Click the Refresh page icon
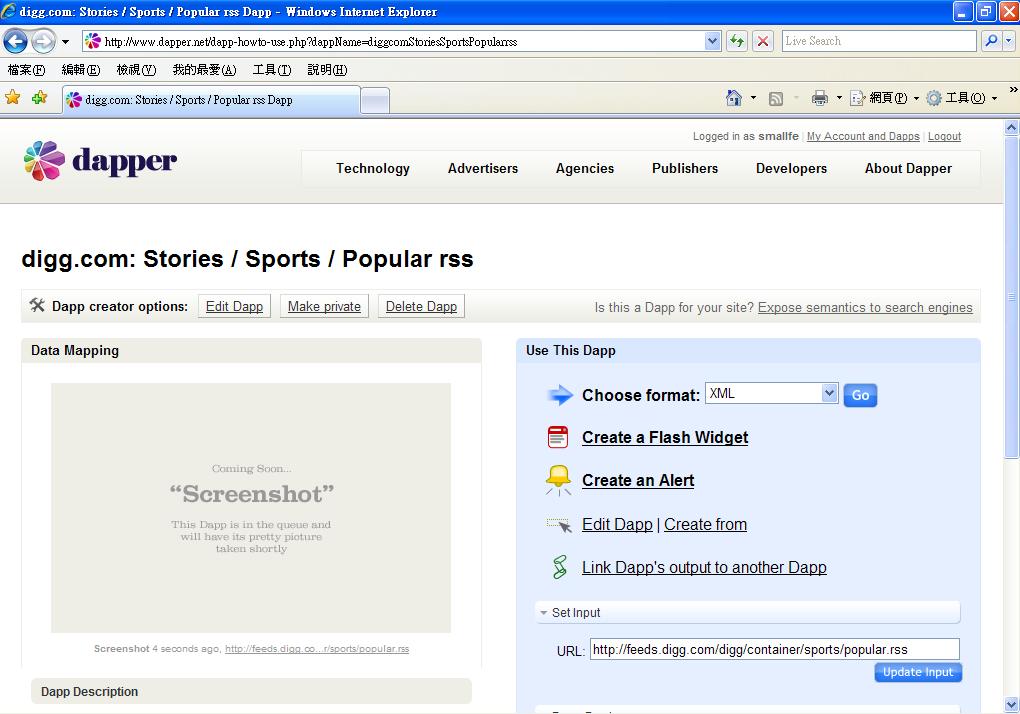Screen dimensions: 1020x714 pyautogui.click(x=737, y=41)
